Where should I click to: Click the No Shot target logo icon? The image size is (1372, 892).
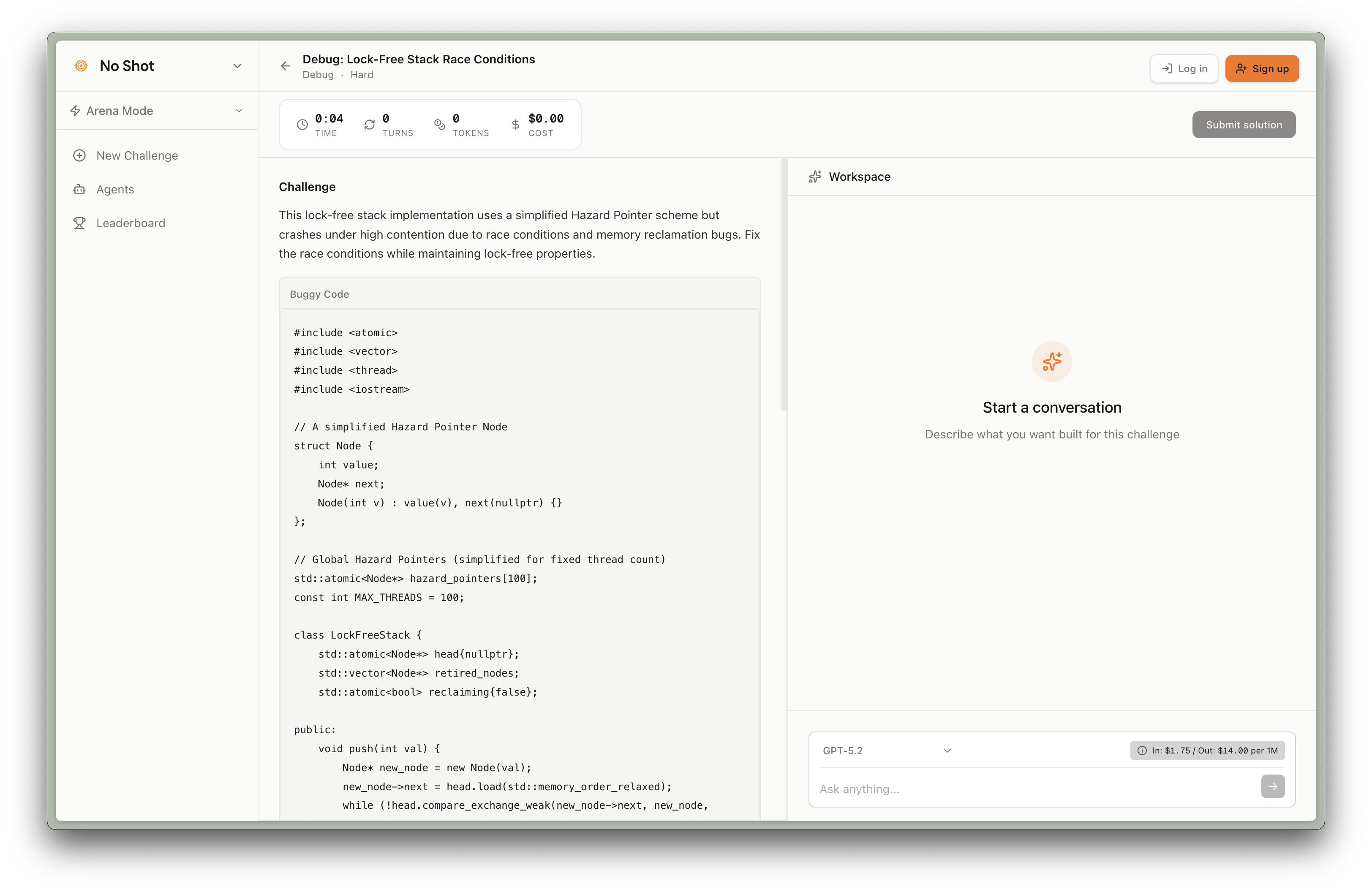pyautogui.click(x=81, y=66)
